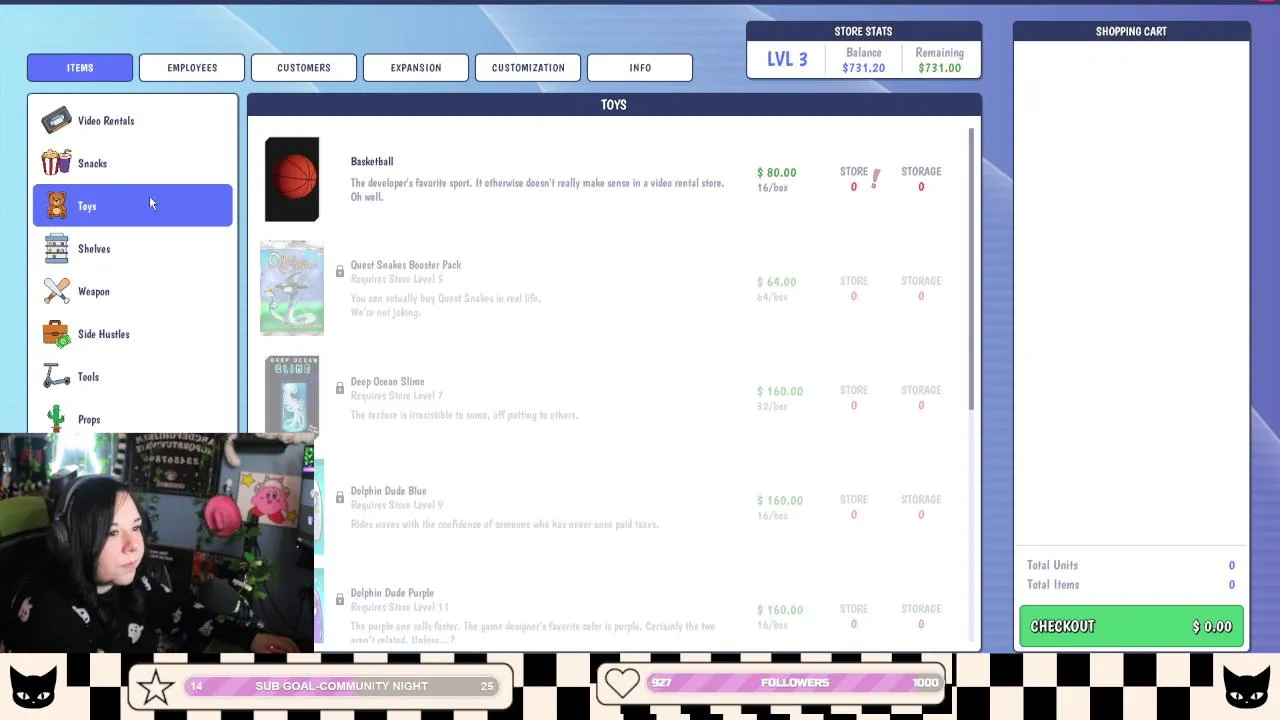The width and height of the screenshot is (1280, 720).
Task: Click the LVL 3 store level text
Action: pyautogui.click(x=787, y=59)
